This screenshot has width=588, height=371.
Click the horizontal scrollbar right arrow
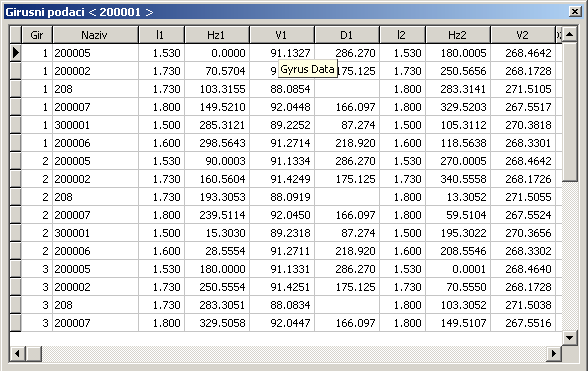click(554, 353)
